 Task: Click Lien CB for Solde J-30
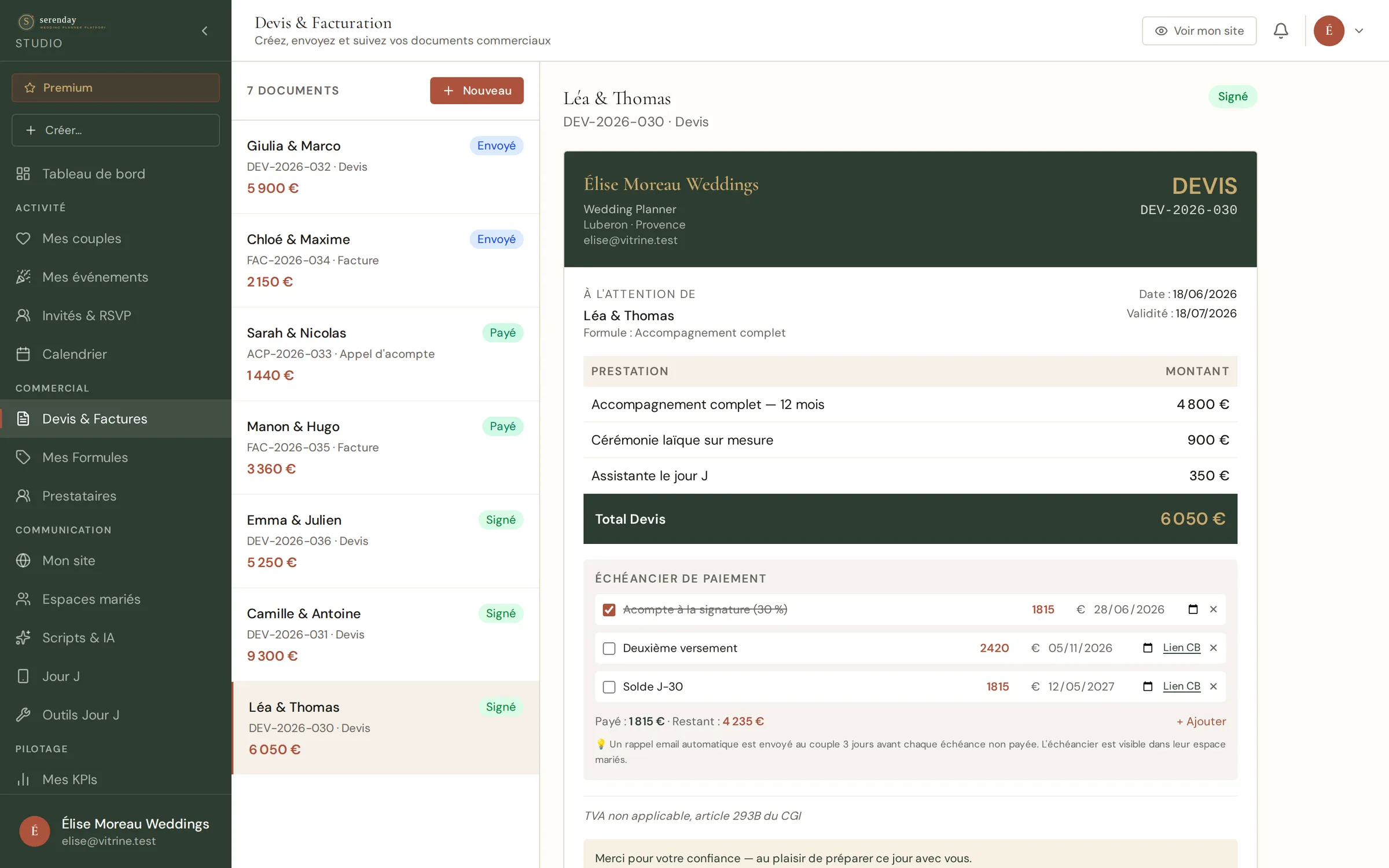[x=1182, y=686]
